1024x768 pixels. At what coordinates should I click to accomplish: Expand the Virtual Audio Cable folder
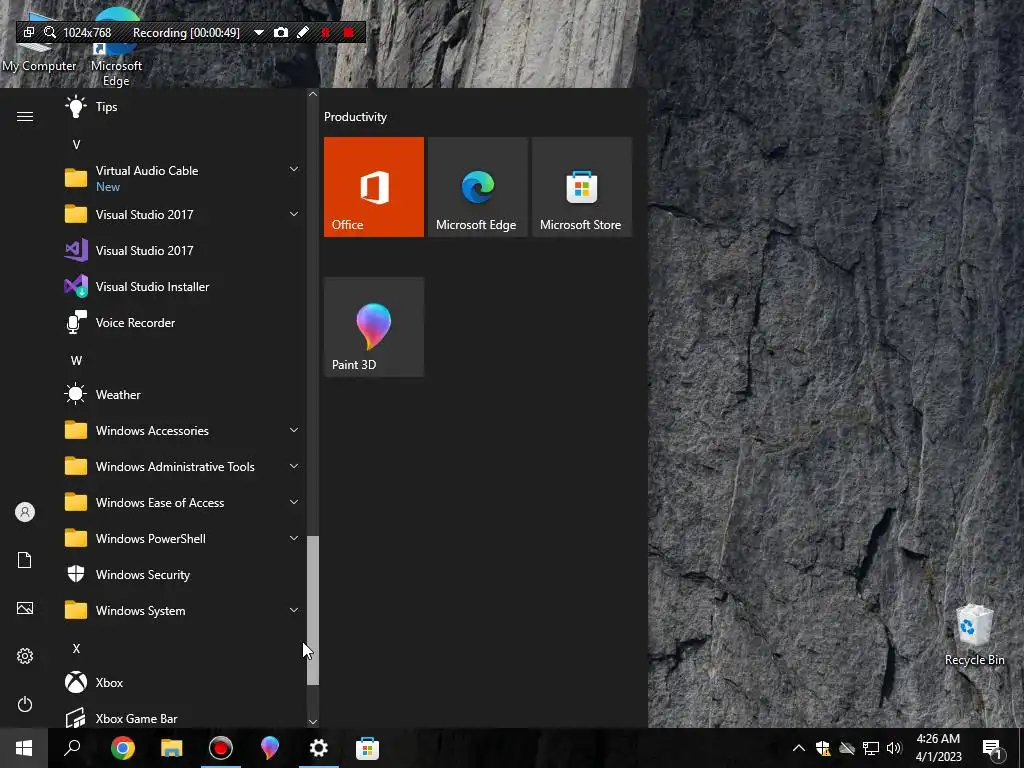pyautogui.click(x=294, y=170)
